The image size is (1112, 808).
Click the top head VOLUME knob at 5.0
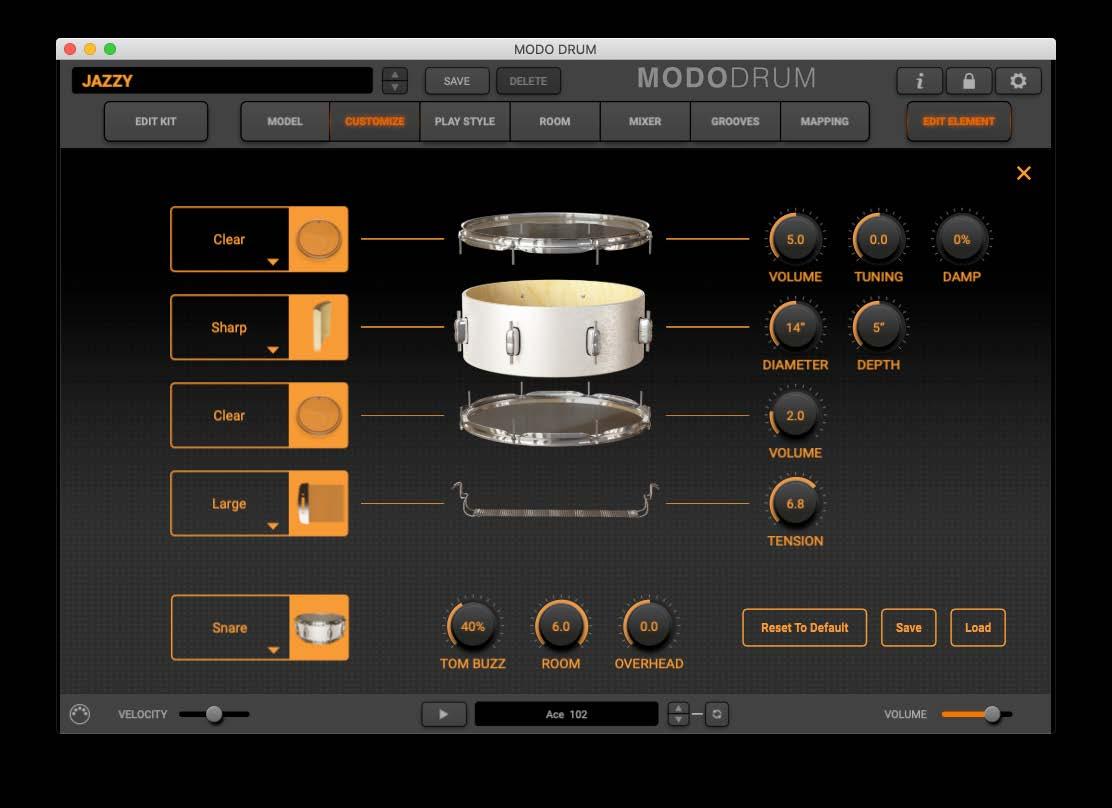coord(795,240)
